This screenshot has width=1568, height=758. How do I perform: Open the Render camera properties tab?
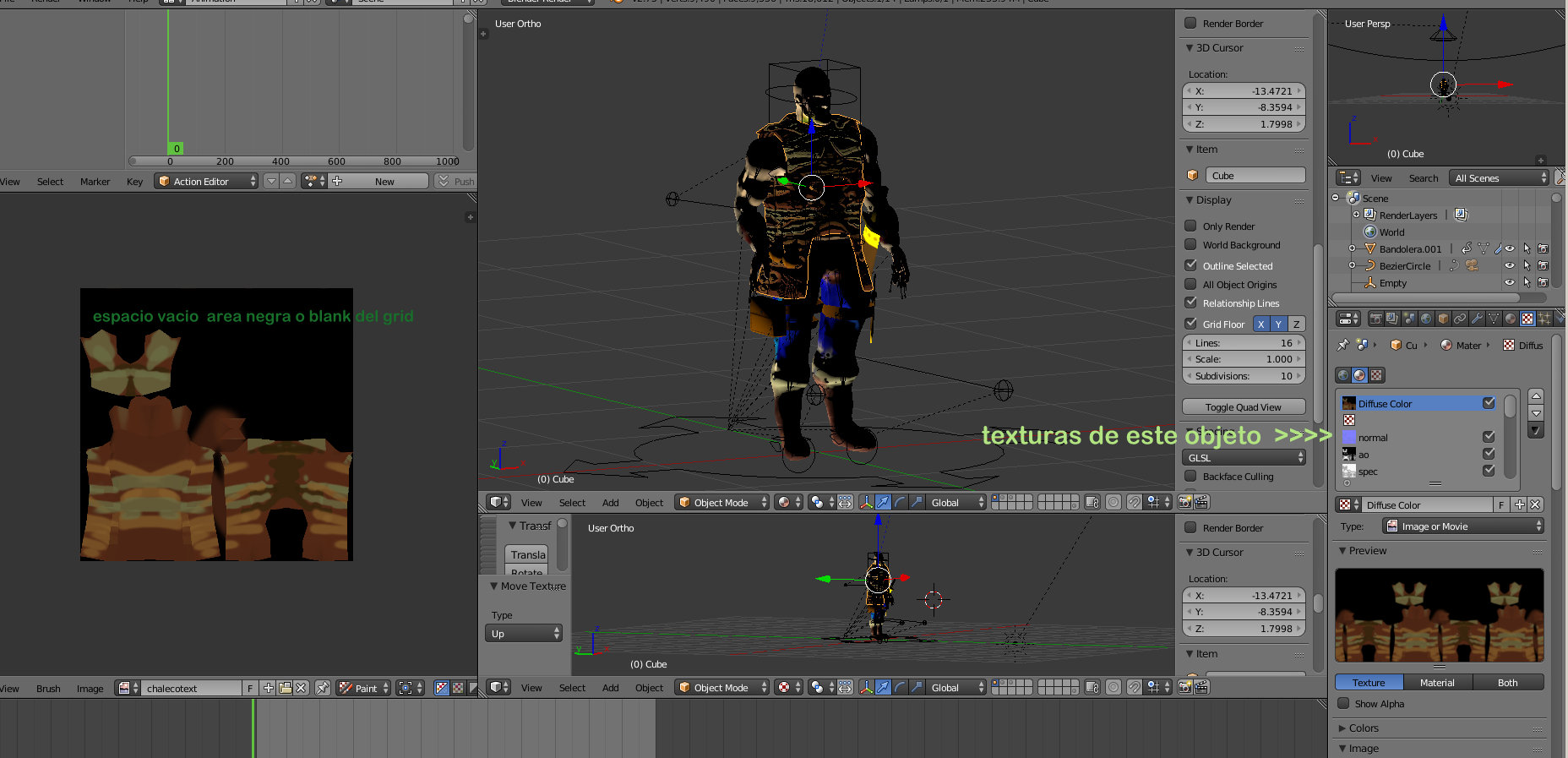[x=1376, y=319]
